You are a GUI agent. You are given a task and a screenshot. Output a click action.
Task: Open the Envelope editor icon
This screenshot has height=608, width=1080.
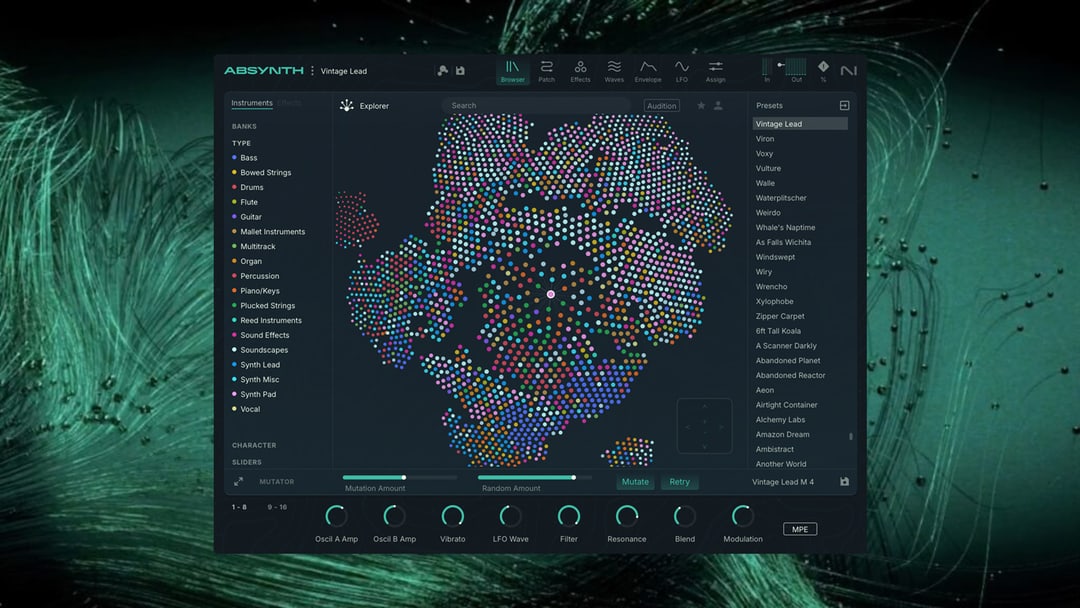point(648,70)
